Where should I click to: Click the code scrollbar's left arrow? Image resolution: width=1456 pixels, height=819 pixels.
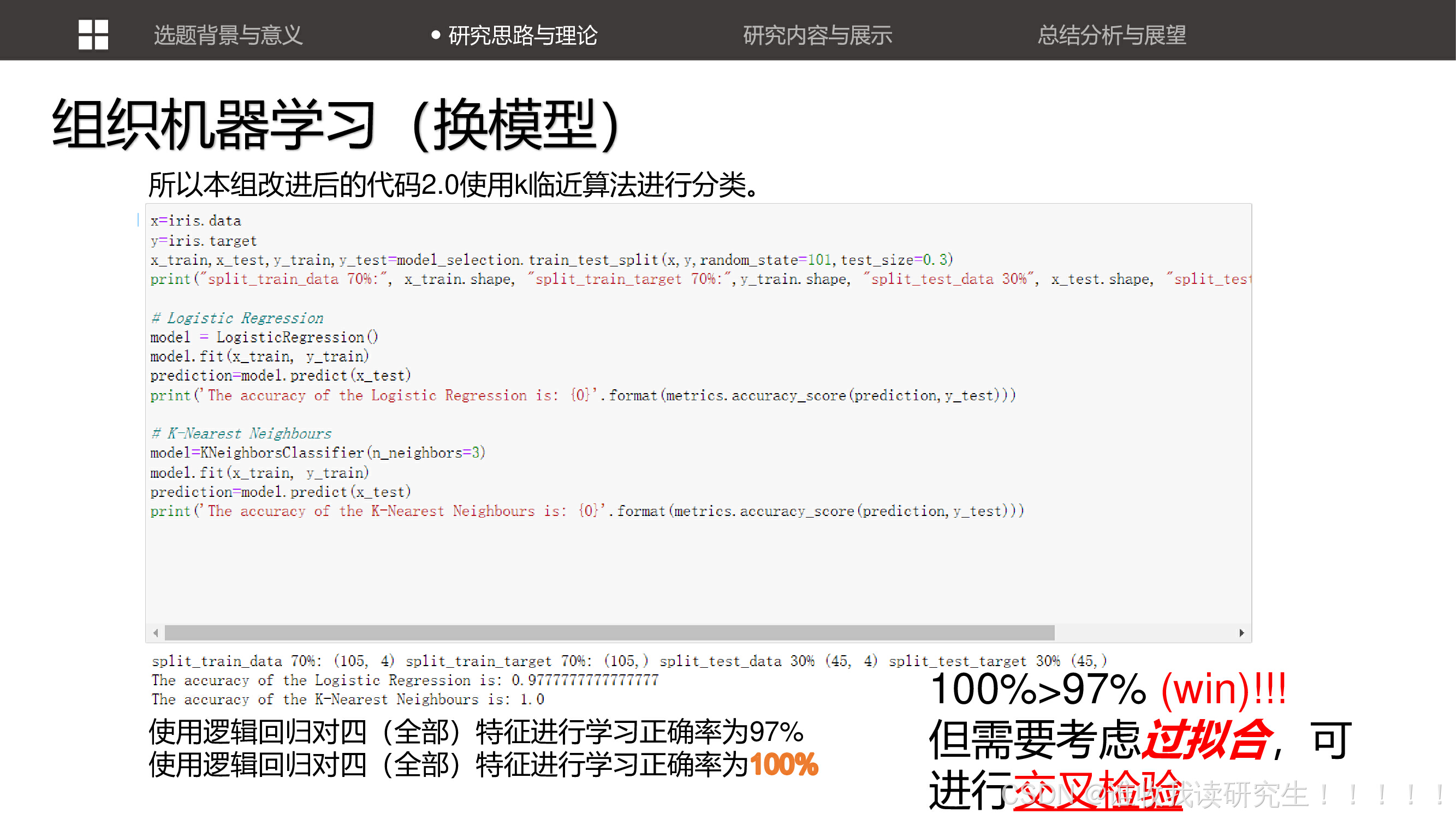pyautogui.click(x=156, y=632)
